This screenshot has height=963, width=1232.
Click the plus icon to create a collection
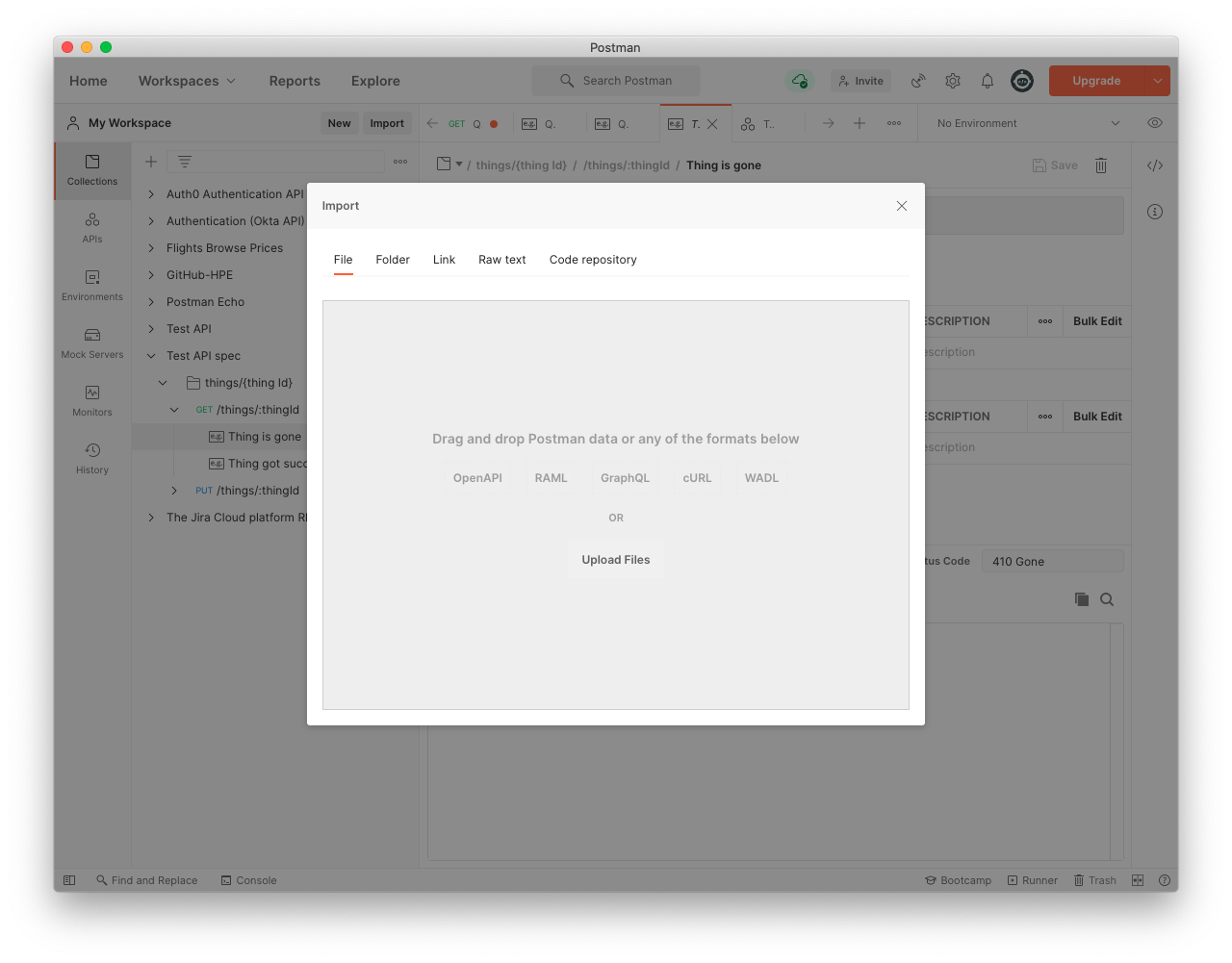151,162
